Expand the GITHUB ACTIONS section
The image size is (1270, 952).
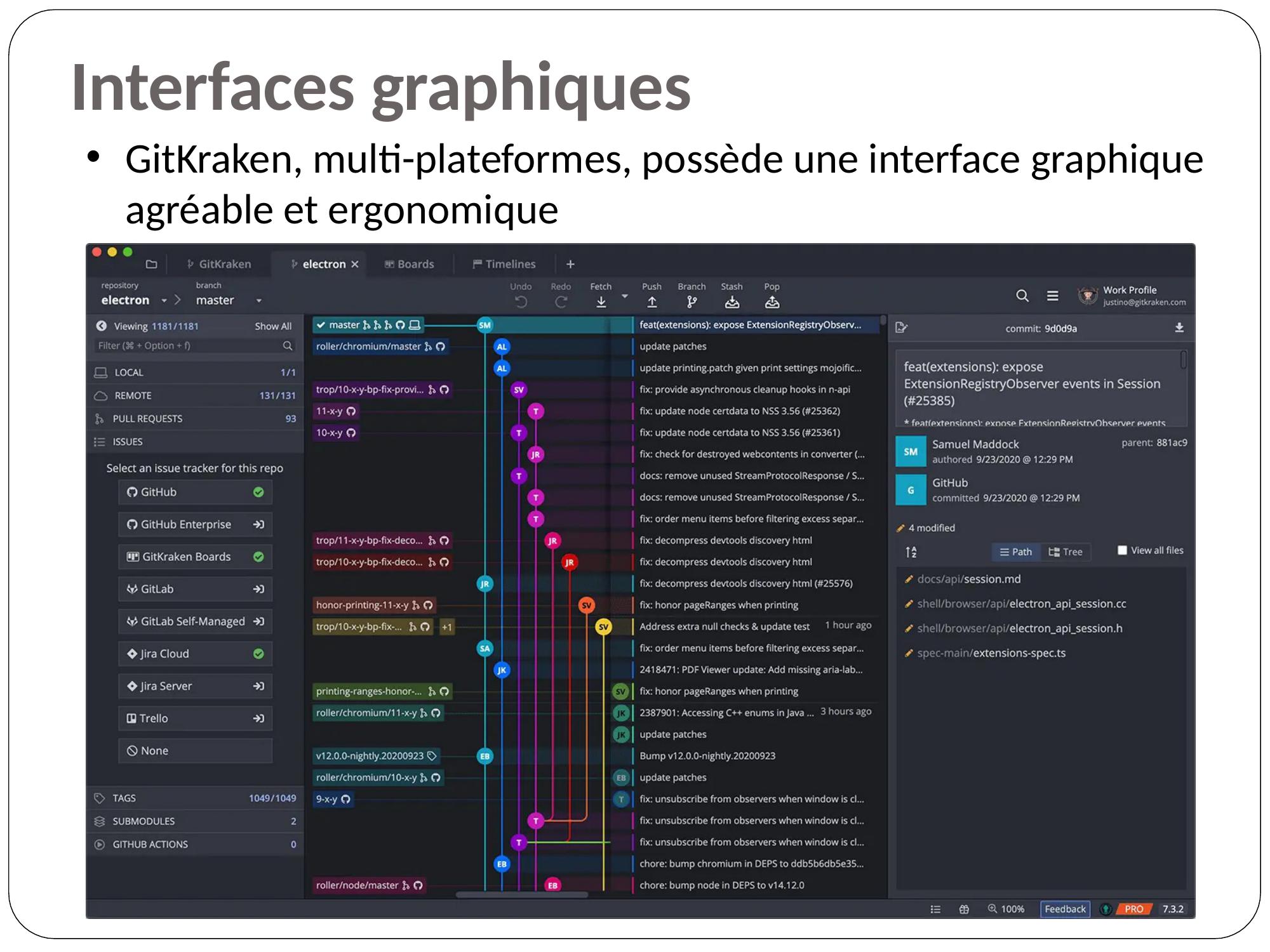point(195,844)
